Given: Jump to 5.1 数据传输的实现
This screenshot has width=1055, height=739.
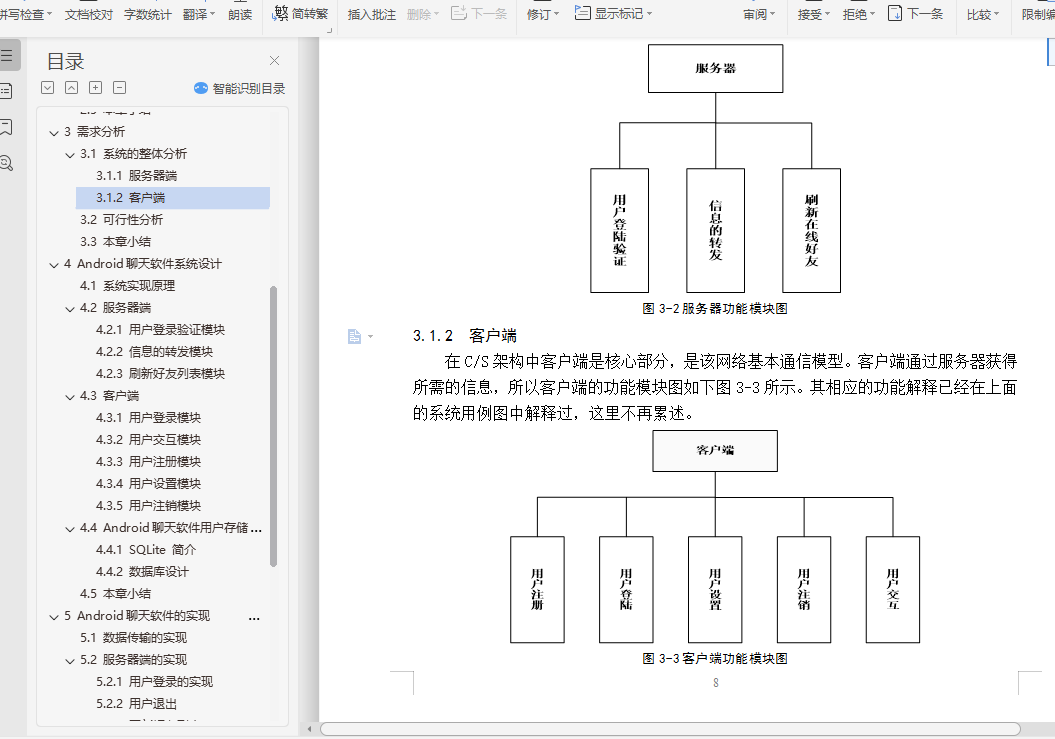Looking at the screenshot, I should tap(133, 638).
